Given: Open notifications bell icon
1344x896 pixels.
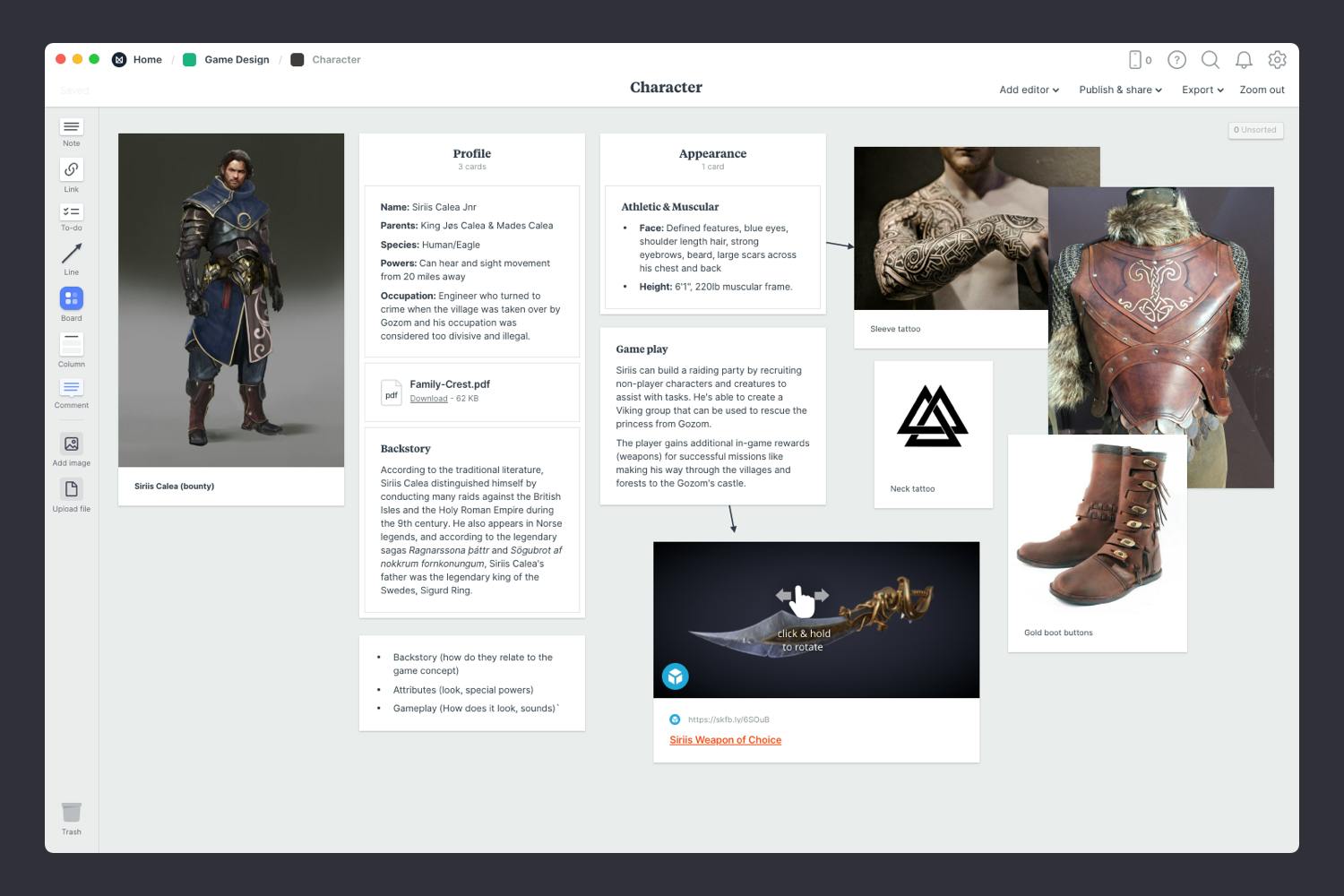Looking at the screenshot, I should tap(1244, 60).
